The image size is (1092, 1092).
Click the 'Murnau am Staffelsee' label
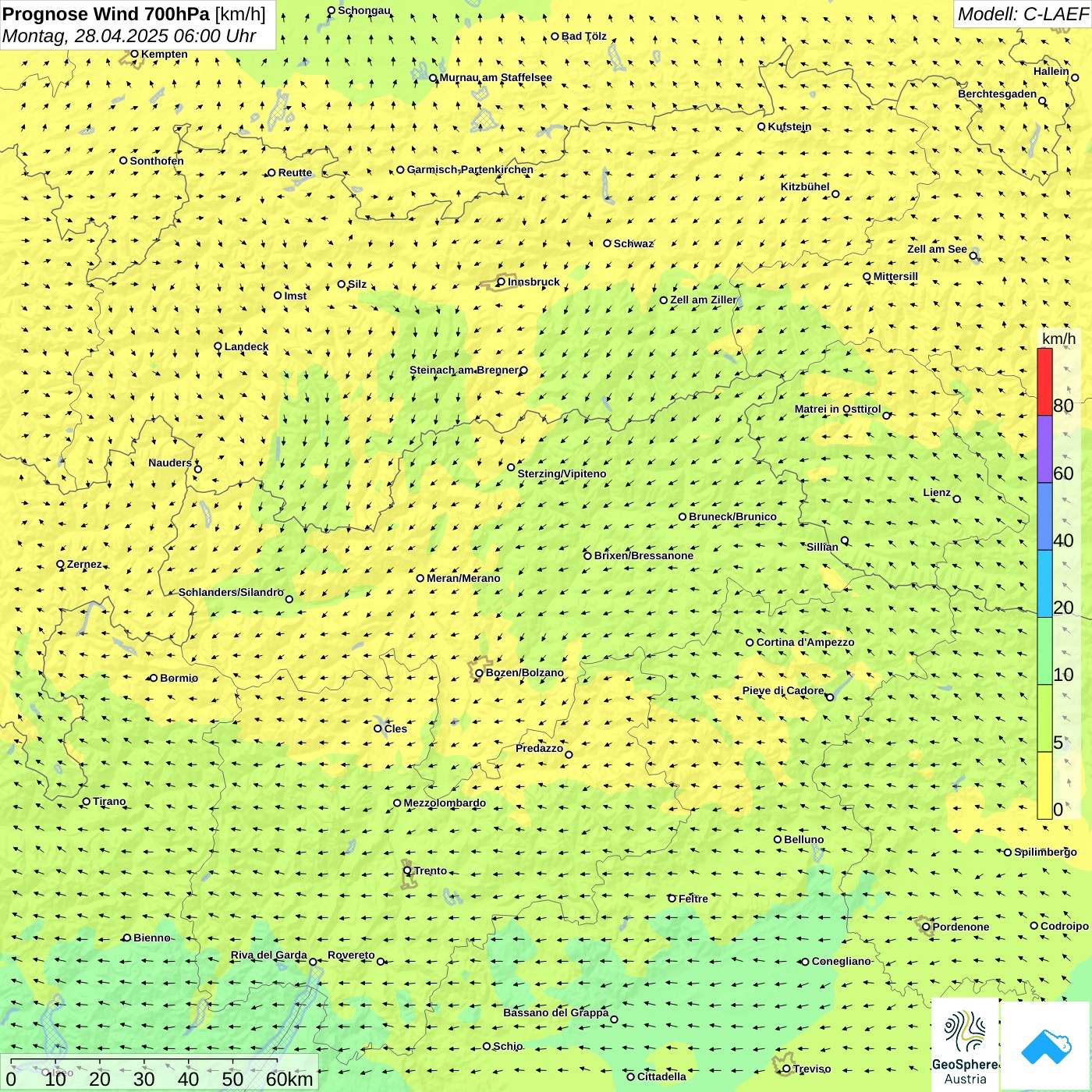click(495, 77)
